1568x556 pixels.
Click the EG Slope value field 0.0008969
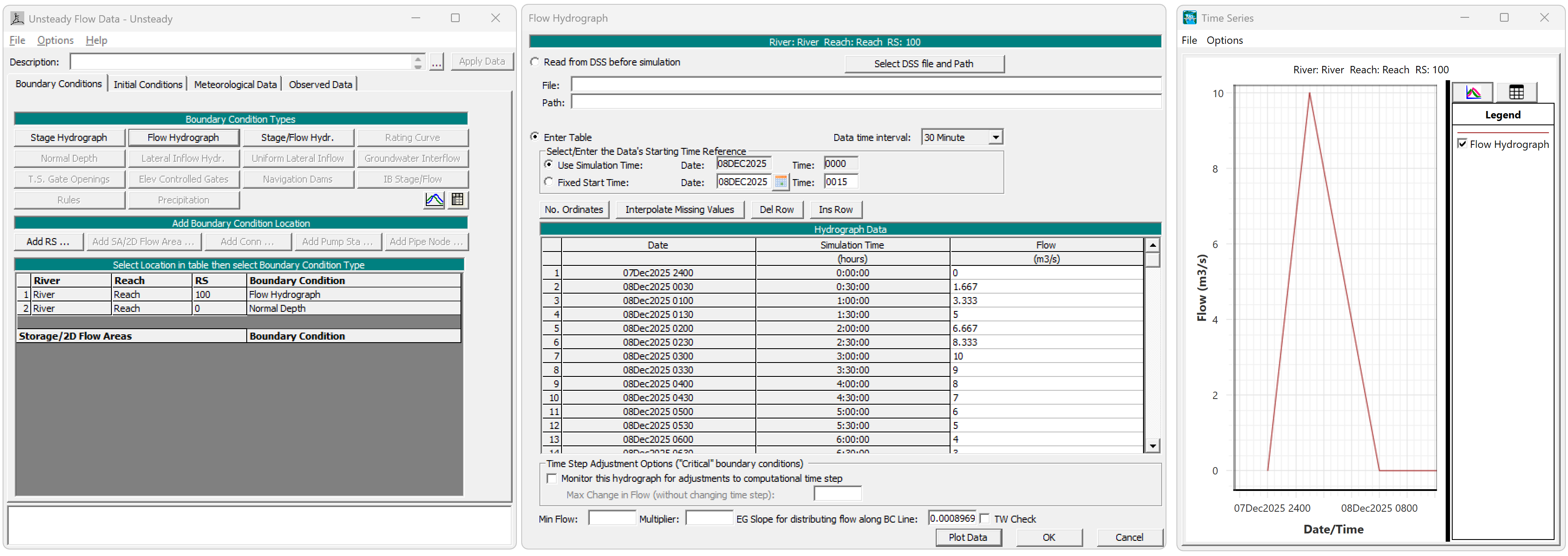tap(951, 519)
